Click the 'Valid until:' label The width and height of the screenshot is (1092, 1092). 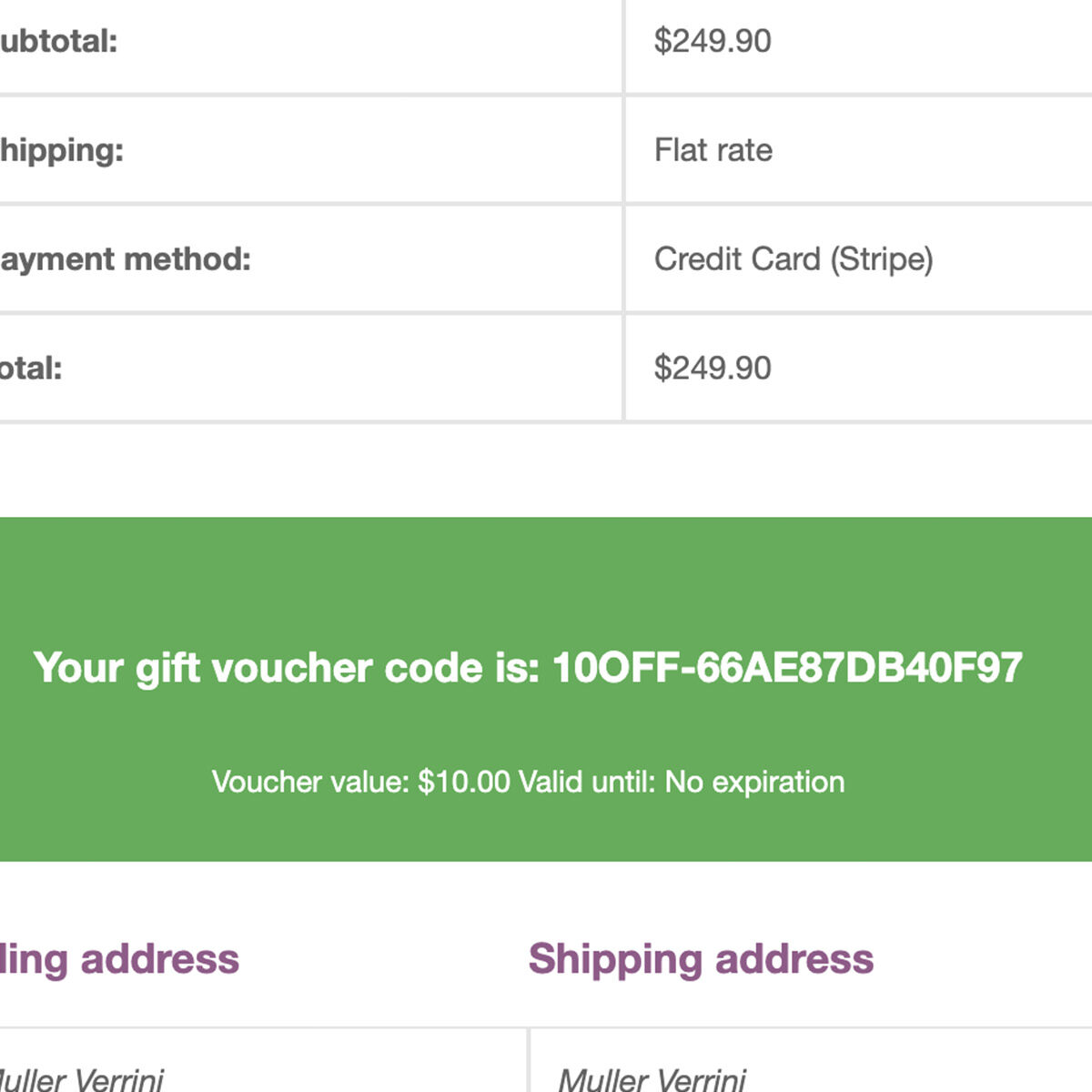587,782
